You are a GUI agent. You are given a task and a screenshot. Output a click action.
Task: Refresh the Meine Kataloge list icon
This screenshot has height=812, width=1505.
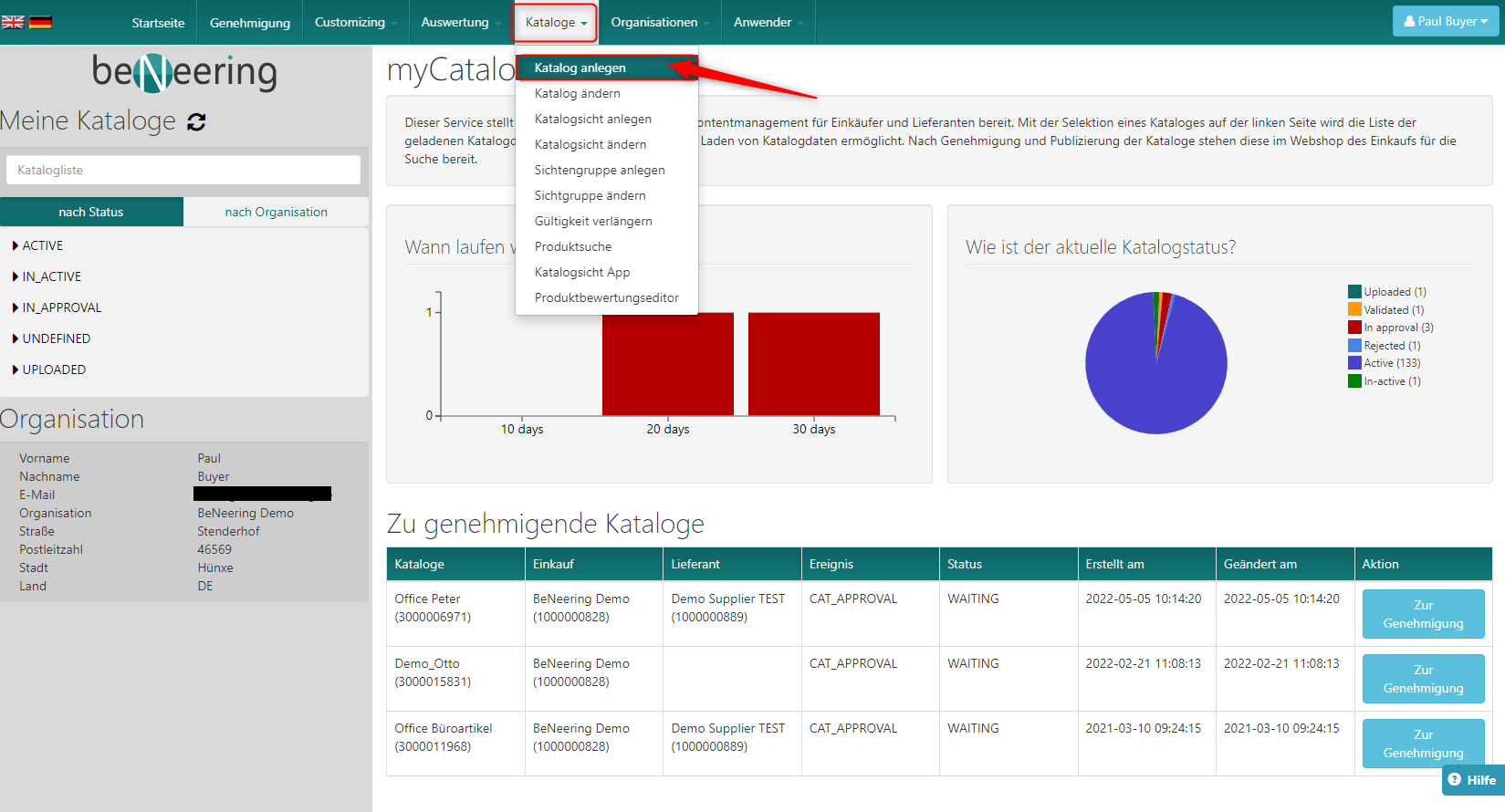196,121
